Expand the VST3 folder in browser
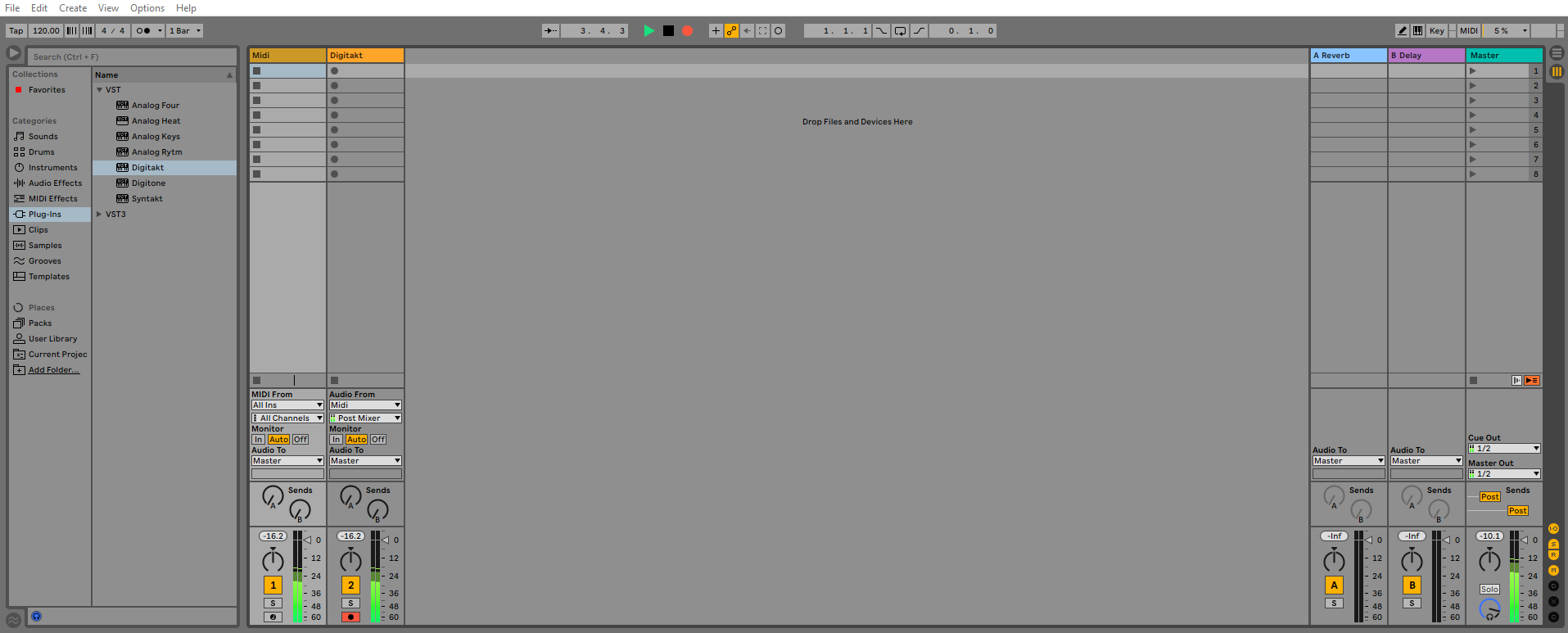Screen dimensions: 1568x633 click(99, 215)
